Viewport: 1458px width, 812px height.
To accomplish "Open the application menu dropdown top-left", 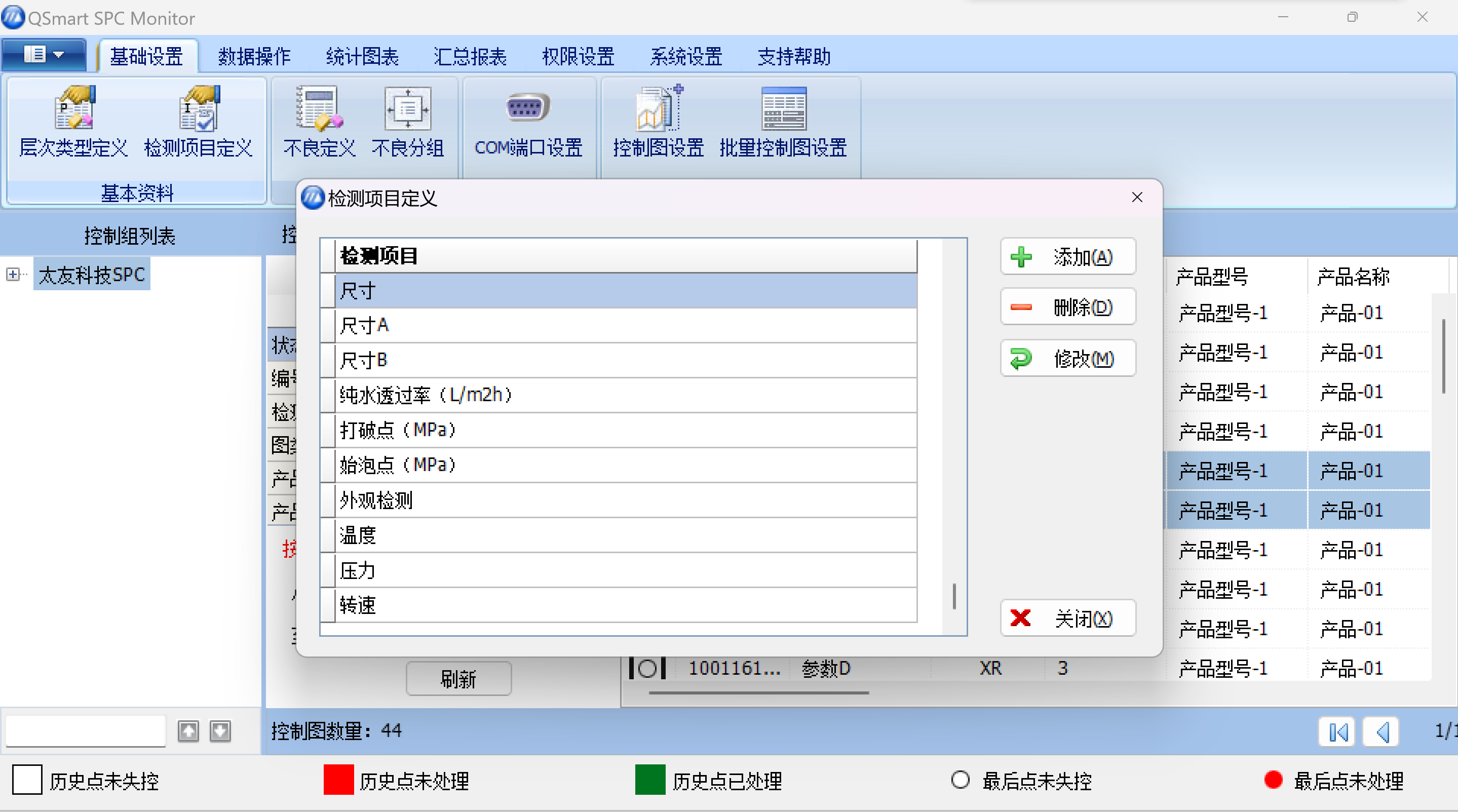I will [44, 54].
